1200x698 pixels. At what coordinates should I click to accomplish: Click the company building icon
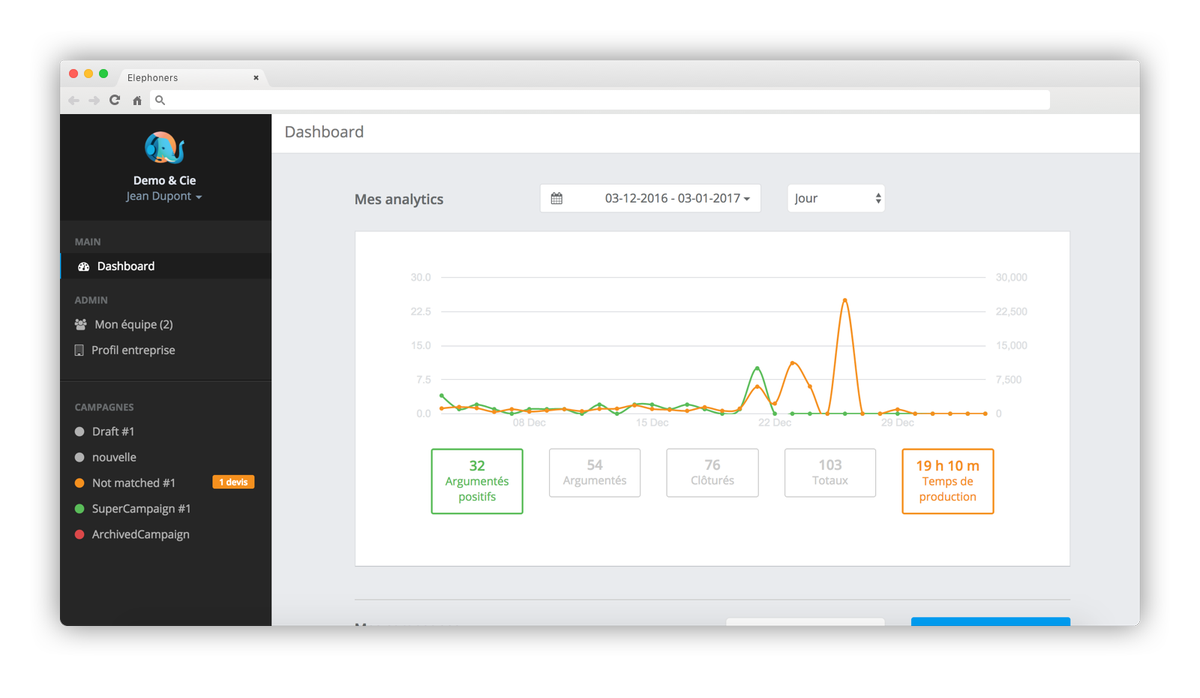pos(79,350)
